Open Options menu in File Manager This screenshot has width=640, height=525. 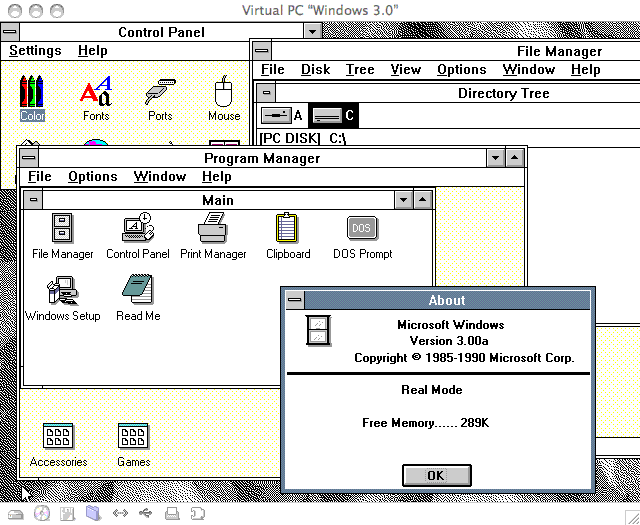[462, 69]
